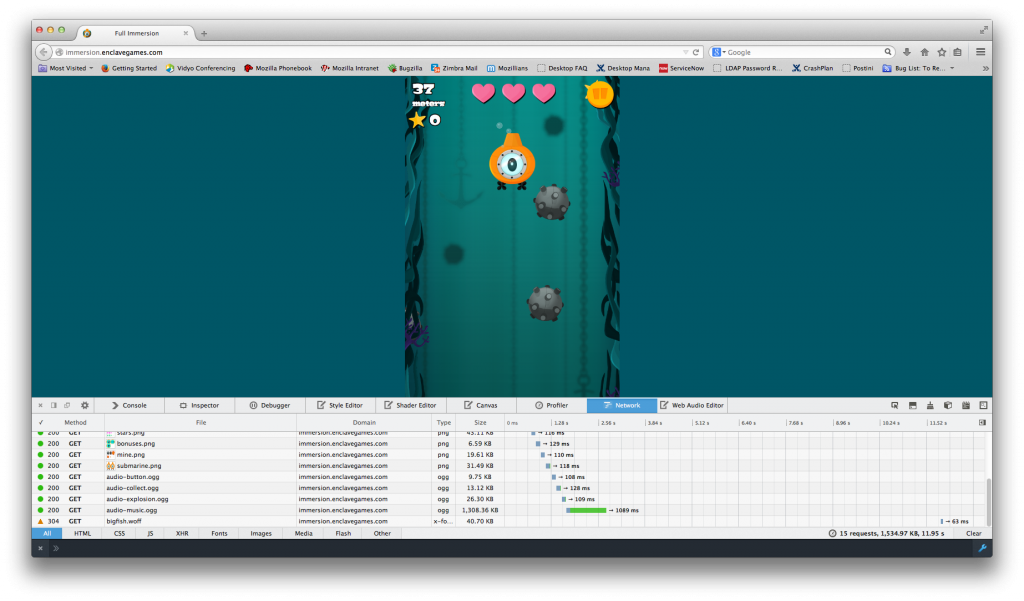
Task: Filter requests by XHR
Action: point(182,534)
